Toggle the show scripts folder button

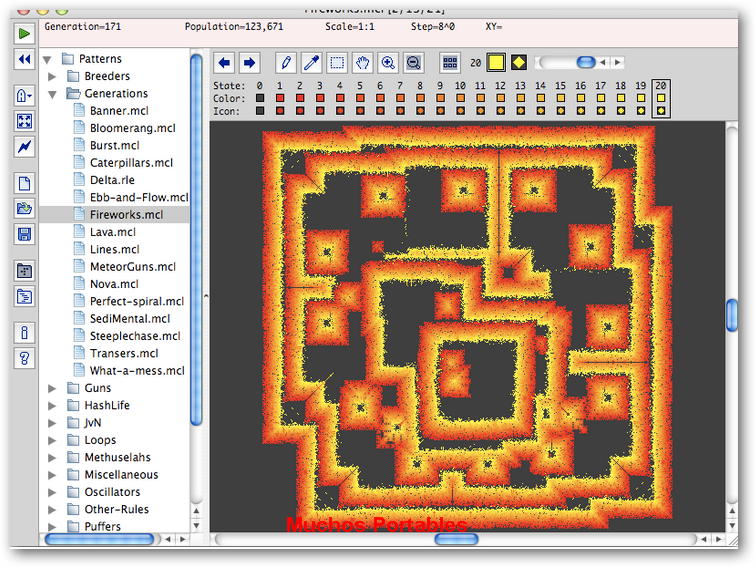[24, 296]
